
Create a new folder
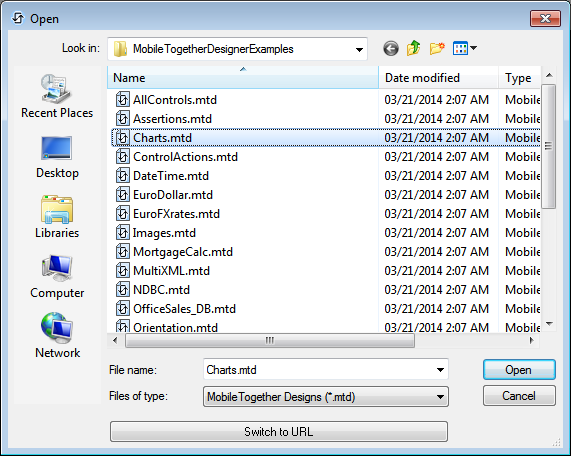(437, 48)
